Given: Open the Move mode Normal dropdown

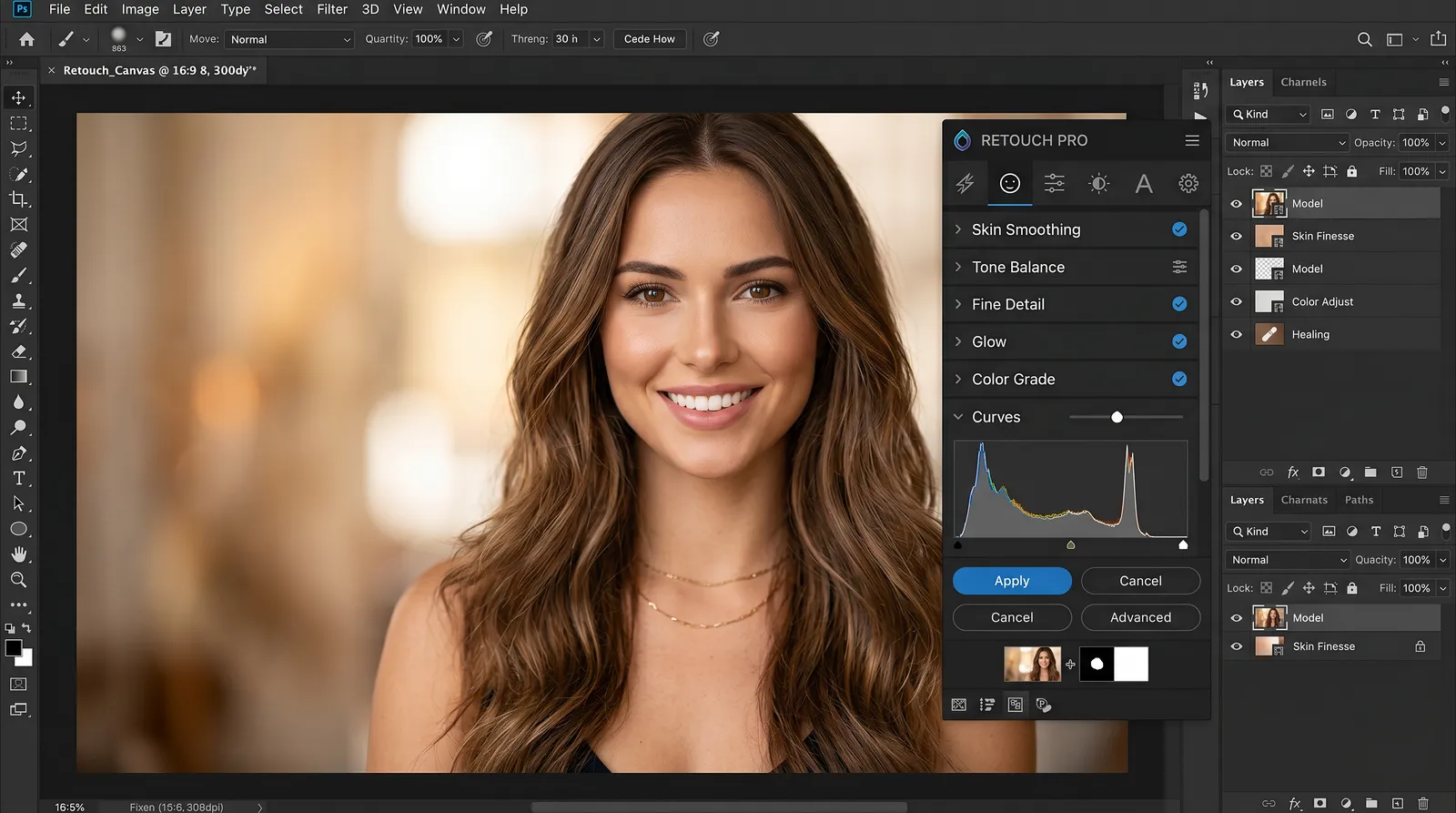Looking at the screenshot, I should pos(289,39).
